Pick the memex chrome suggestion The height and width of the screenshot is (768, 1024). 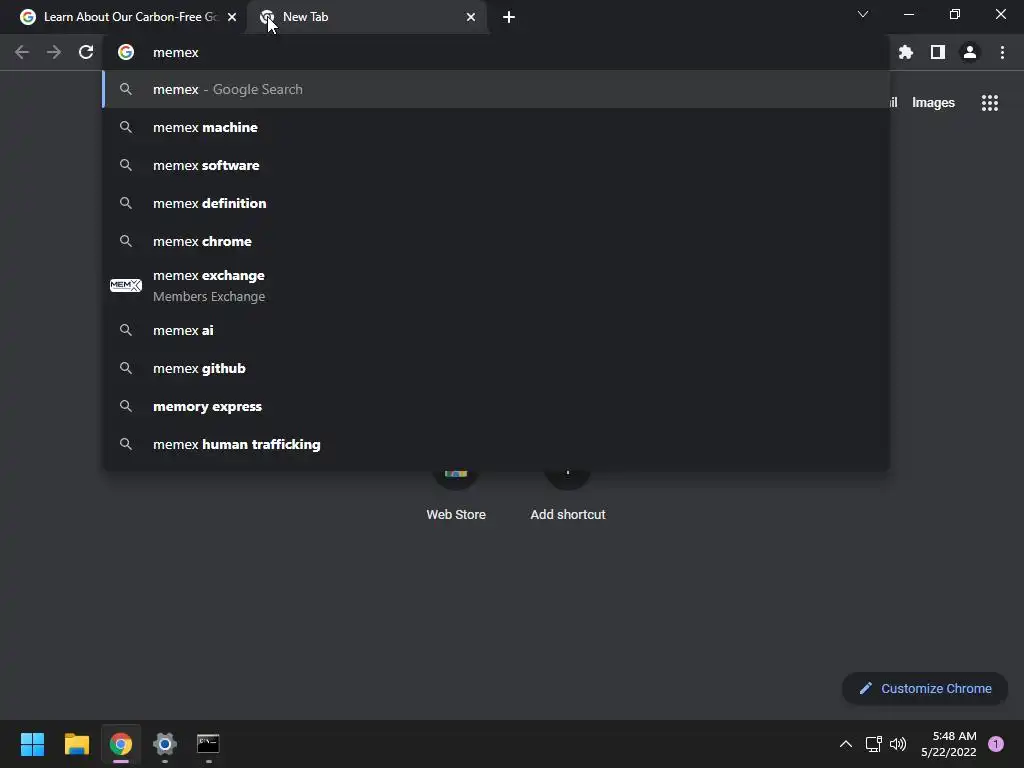tap(496, 241)
